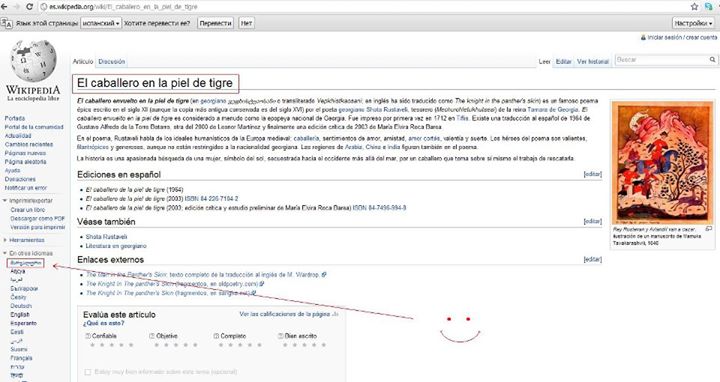720x382 pixels.
Task: Rate Objetivo with the last star
Action: (x=195, y=345)
